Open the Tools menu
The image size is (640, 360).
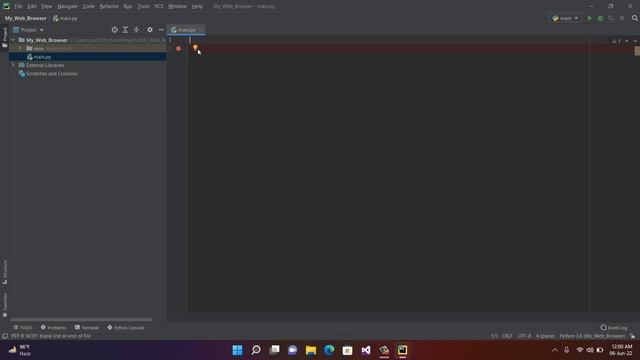tap(143, 7)
